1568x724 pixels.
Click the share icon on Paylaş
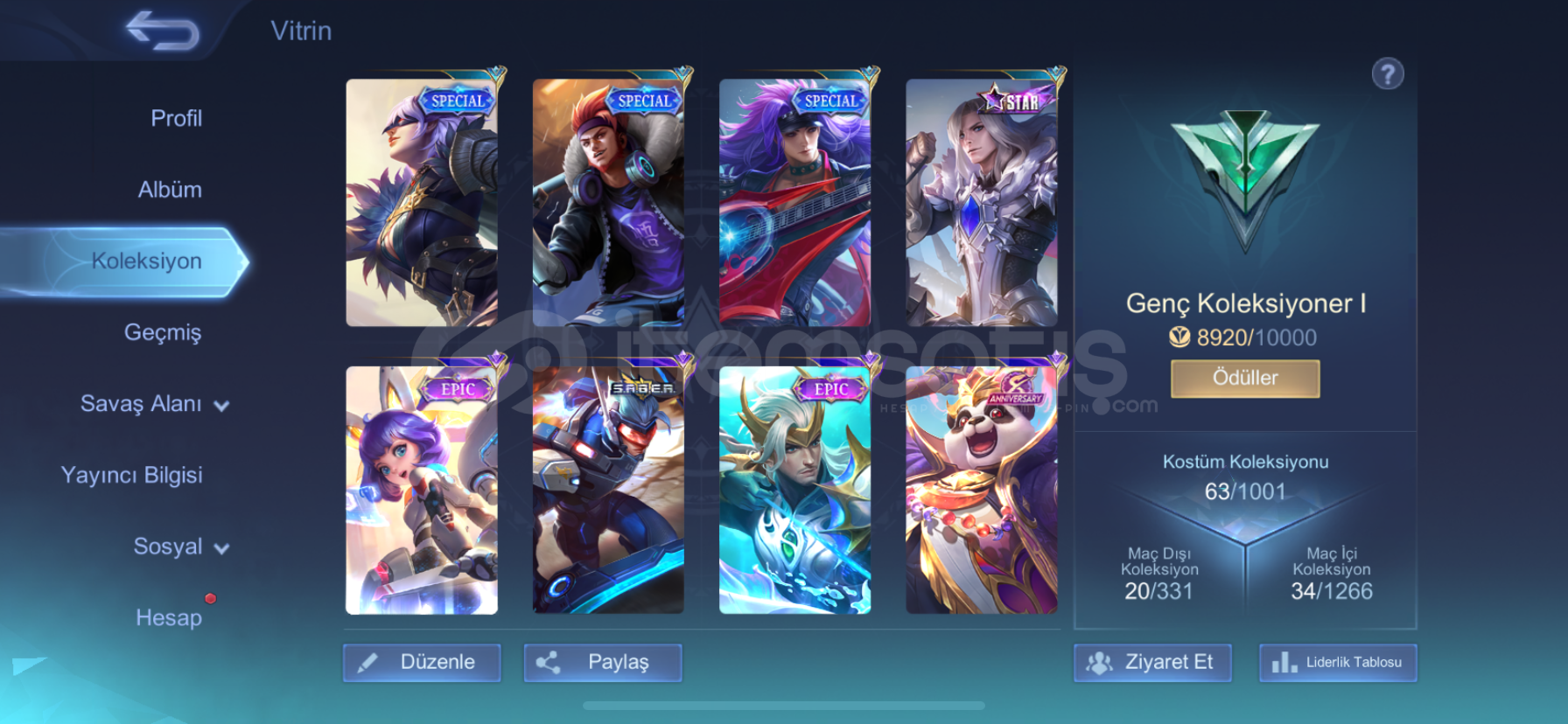click(549, 663)
